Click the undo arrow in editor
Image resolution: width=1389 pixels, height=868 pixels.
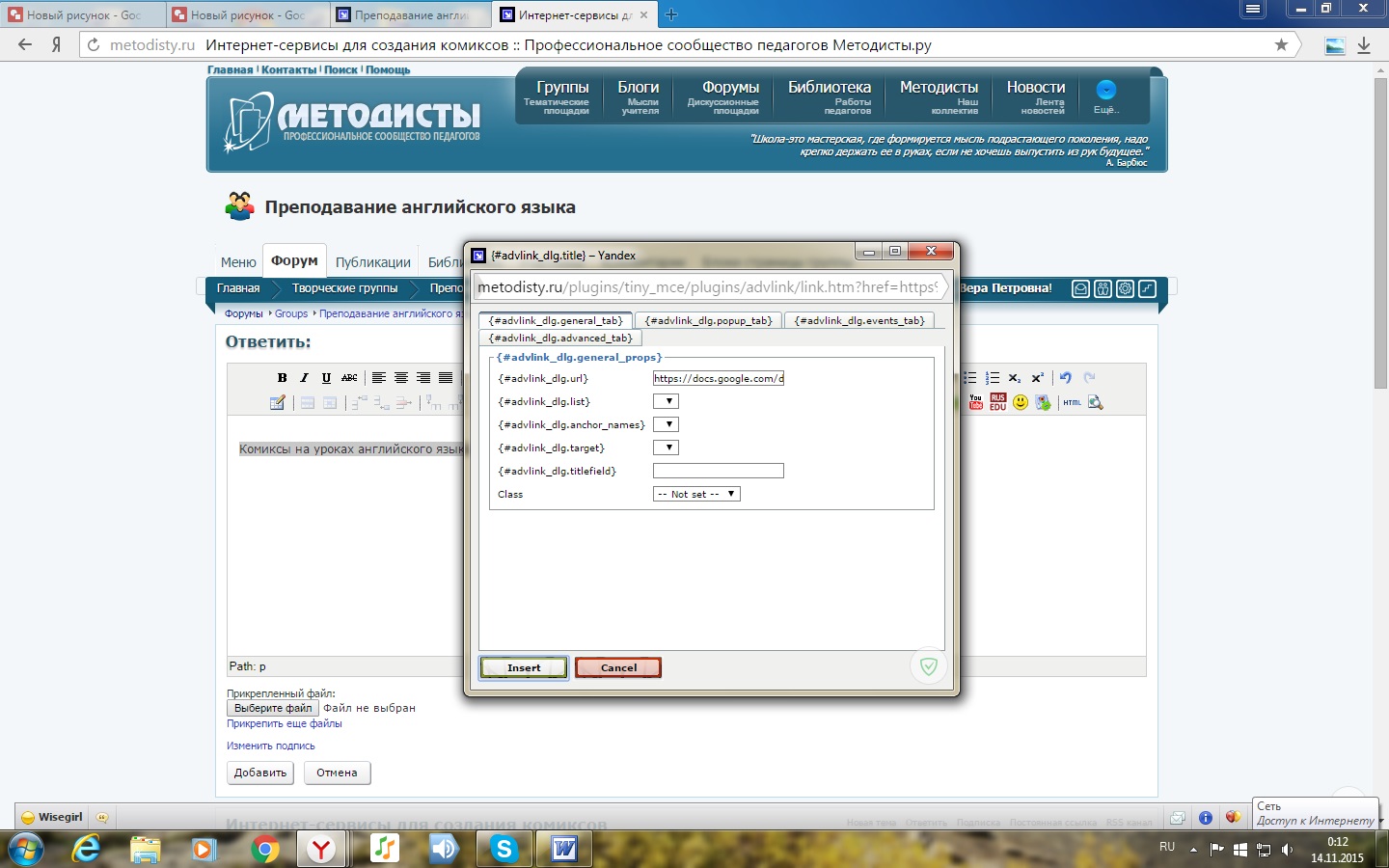1066,378
